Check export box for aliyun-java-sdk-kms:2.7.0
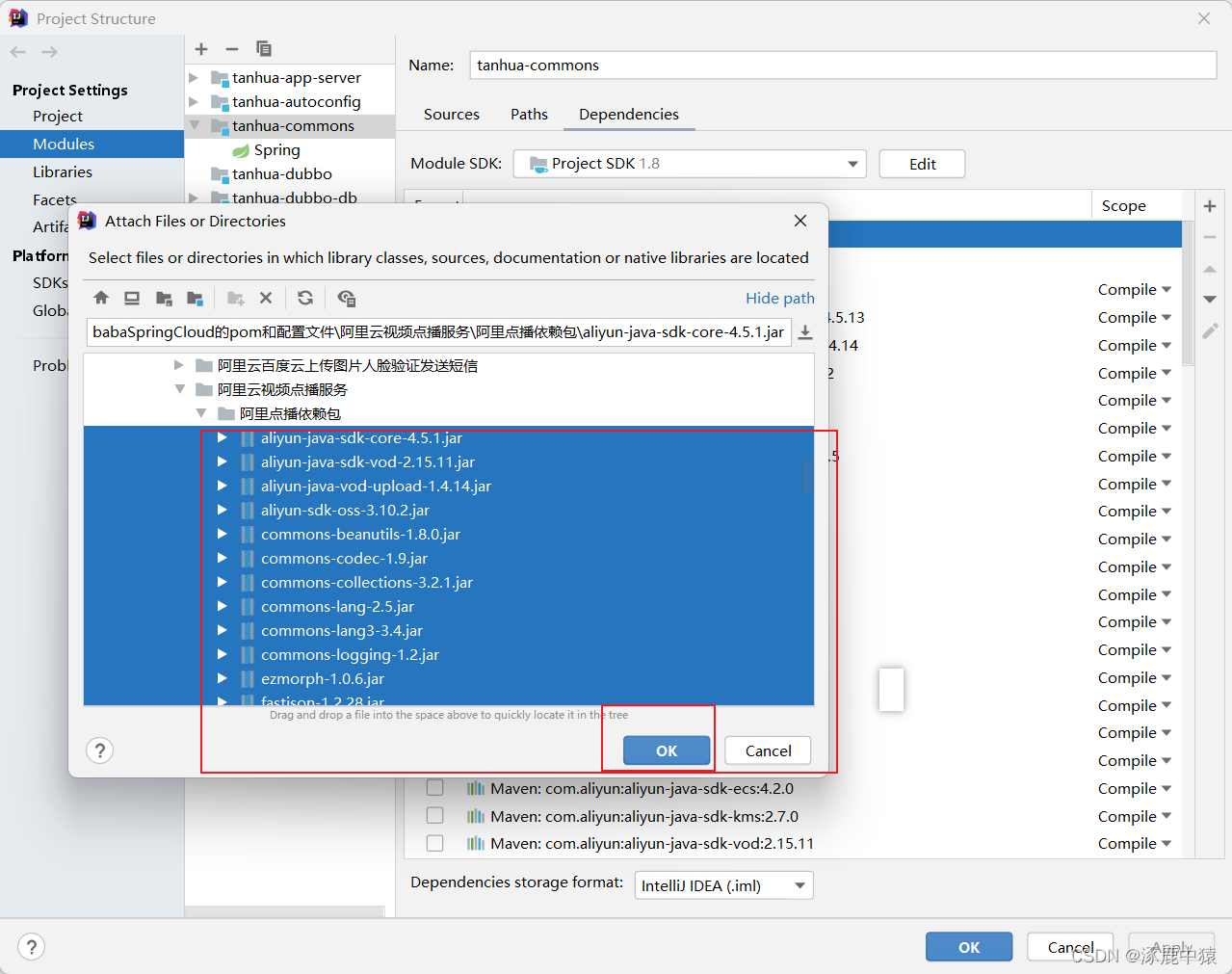This screenshot has width=1232, height=974. point(434,816)
